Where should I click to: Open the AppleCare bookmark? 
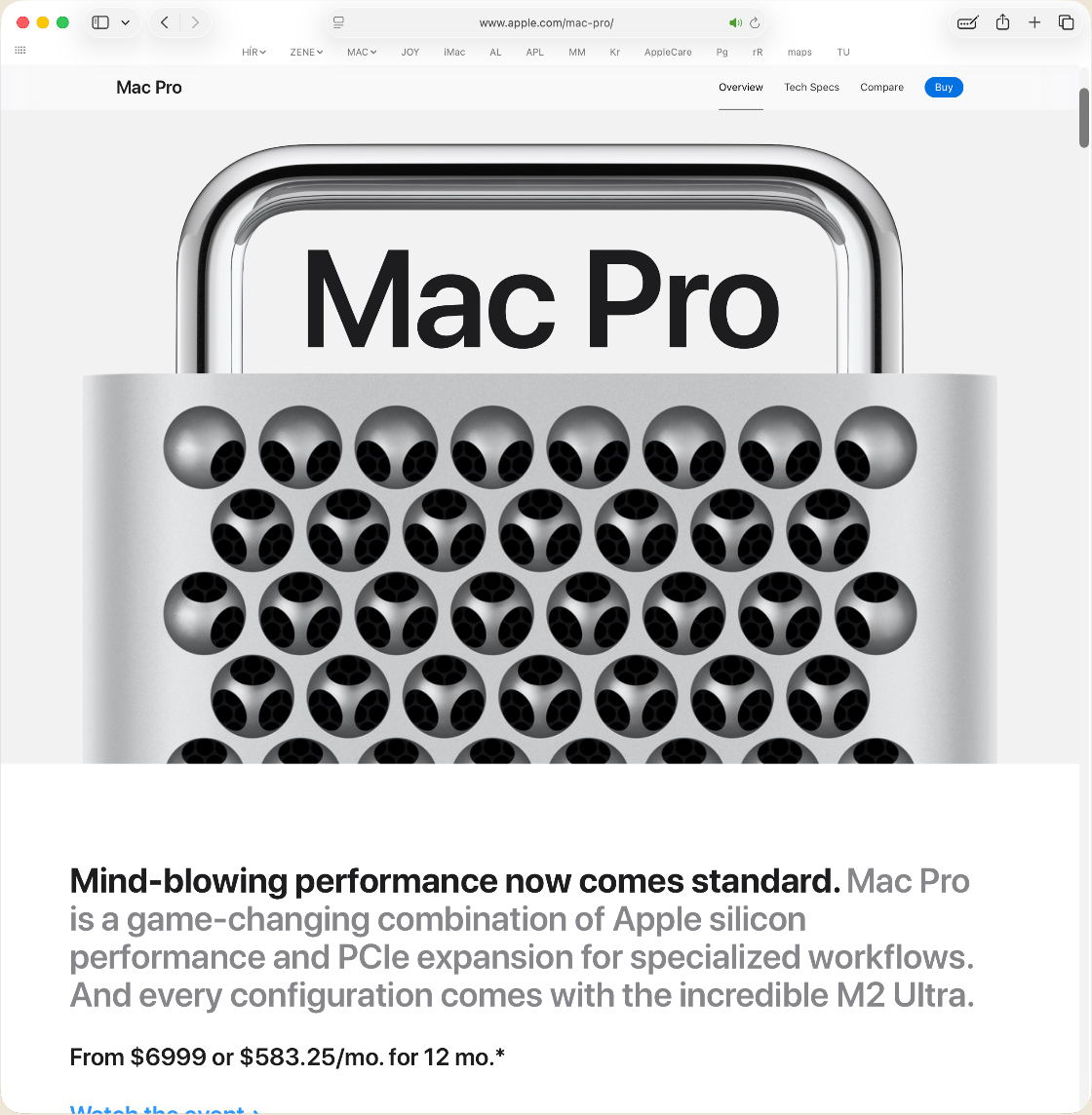(668, 52)
